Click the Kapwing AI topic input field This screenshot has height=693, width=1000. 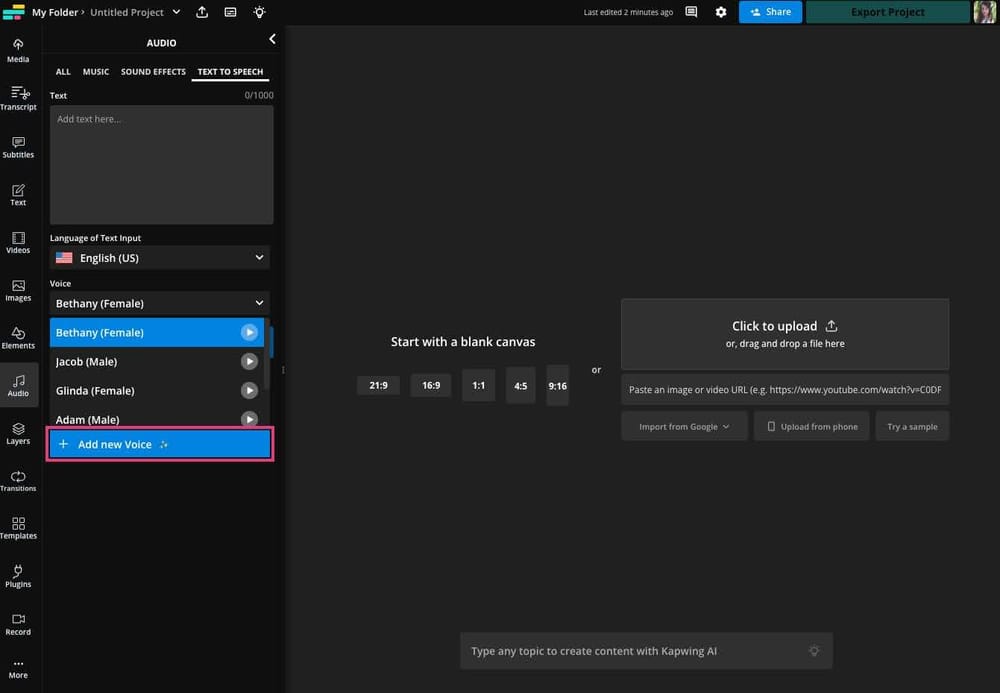[x=645, y=650]
